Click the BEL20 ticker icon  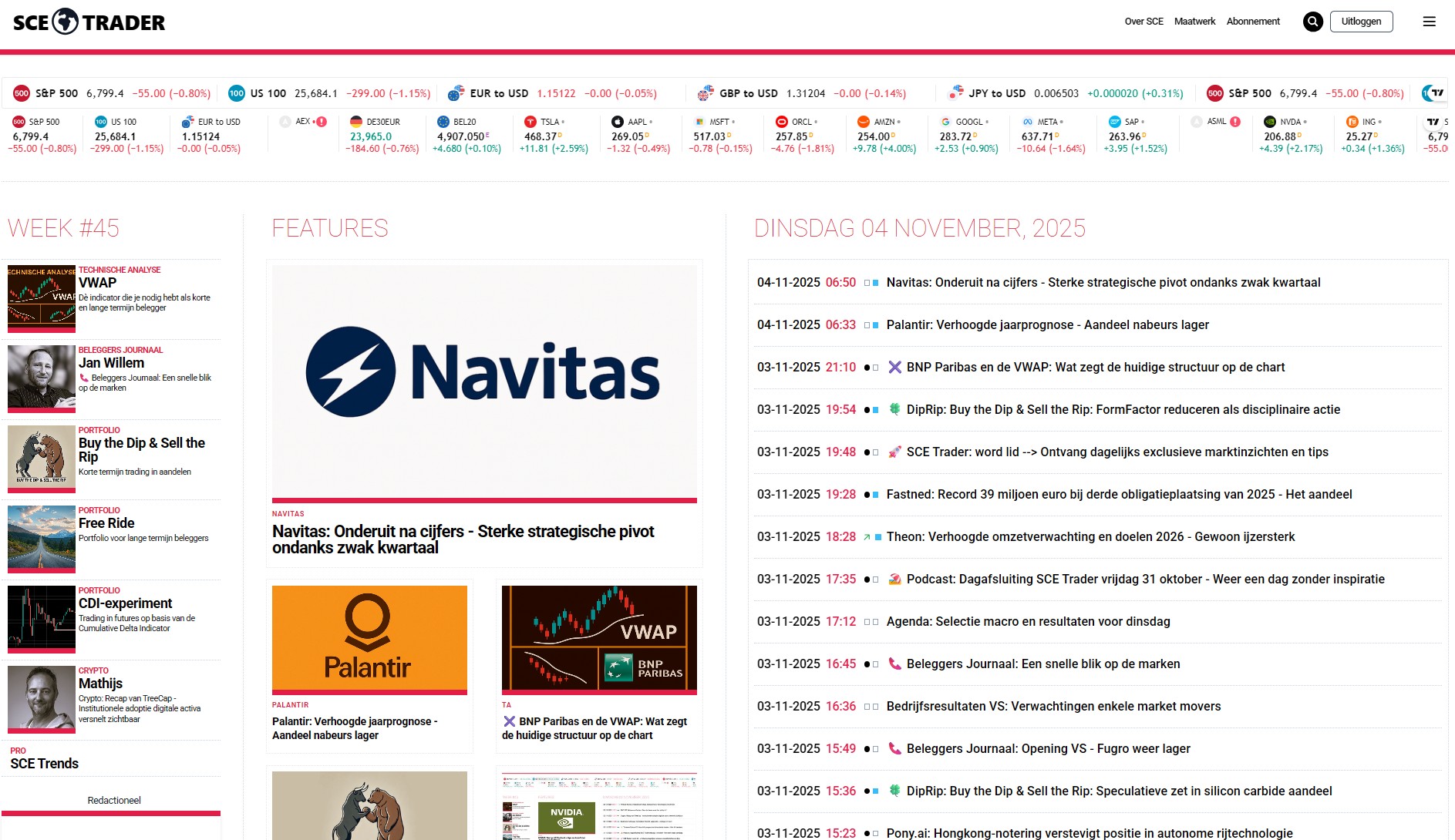pos(443,122)
